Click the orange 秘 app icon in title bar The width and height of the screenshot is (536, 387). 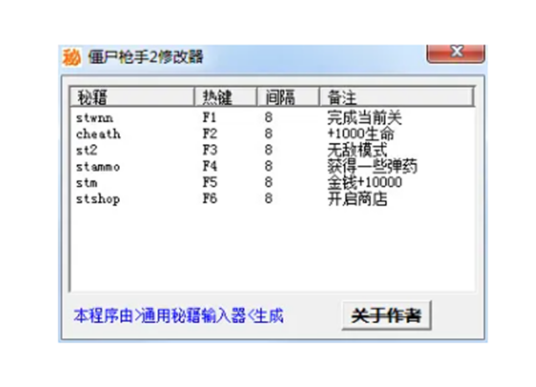point(71,57)
